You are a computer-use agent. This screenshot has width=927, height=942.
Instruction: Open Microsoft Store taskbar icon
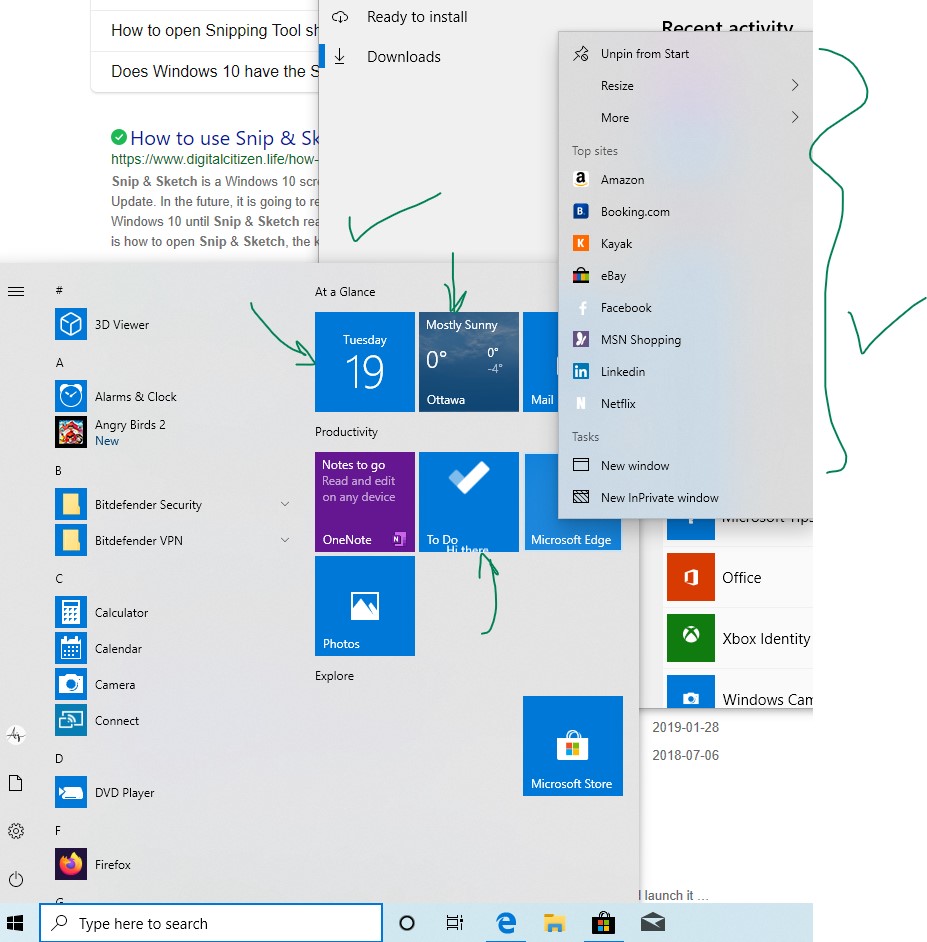tap(603, 923)
